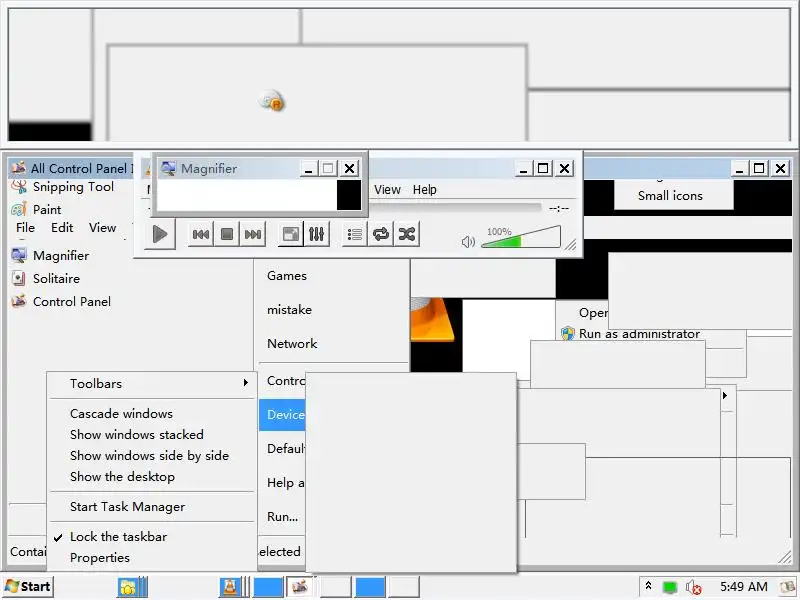The height and width of the screenshot is (600, 800).
Task: Toggle VLC fullscreen video button
Action: point(291,234)
